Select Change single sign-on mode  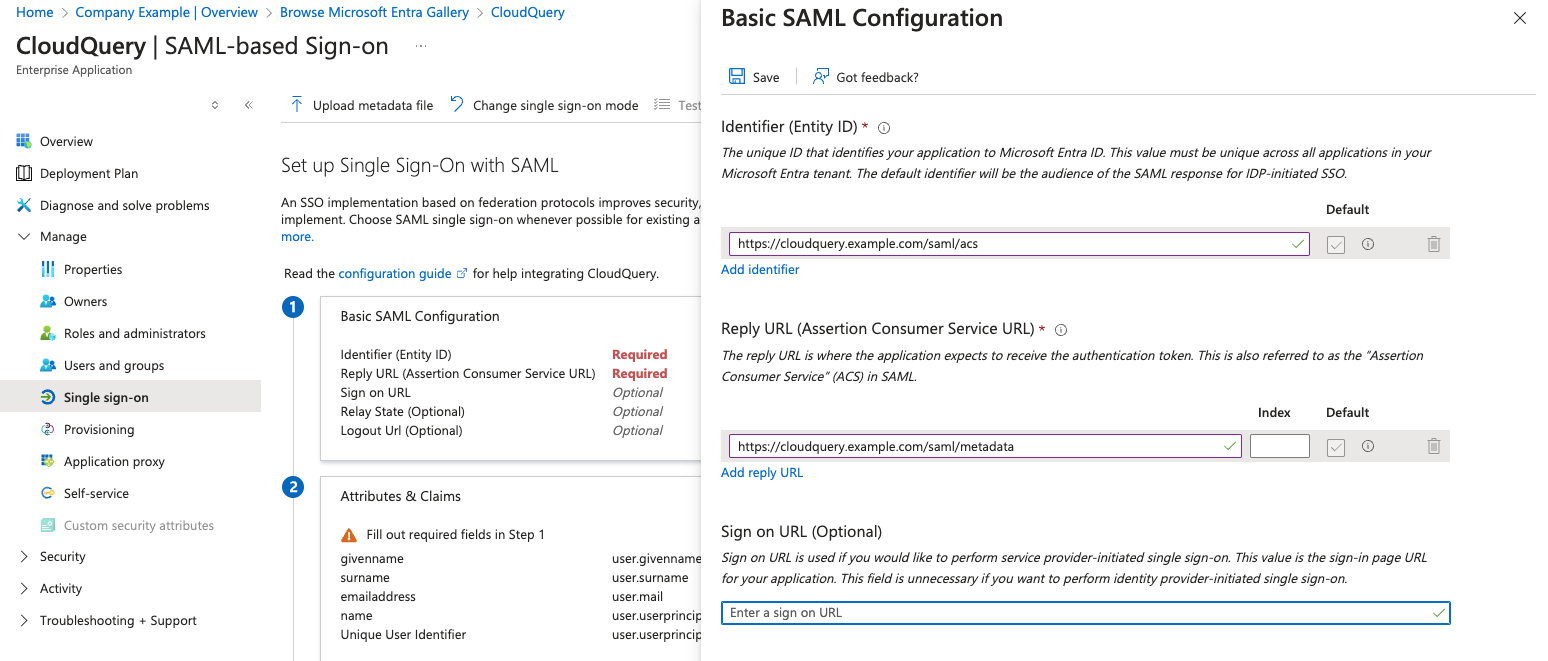tap(544, 105)
